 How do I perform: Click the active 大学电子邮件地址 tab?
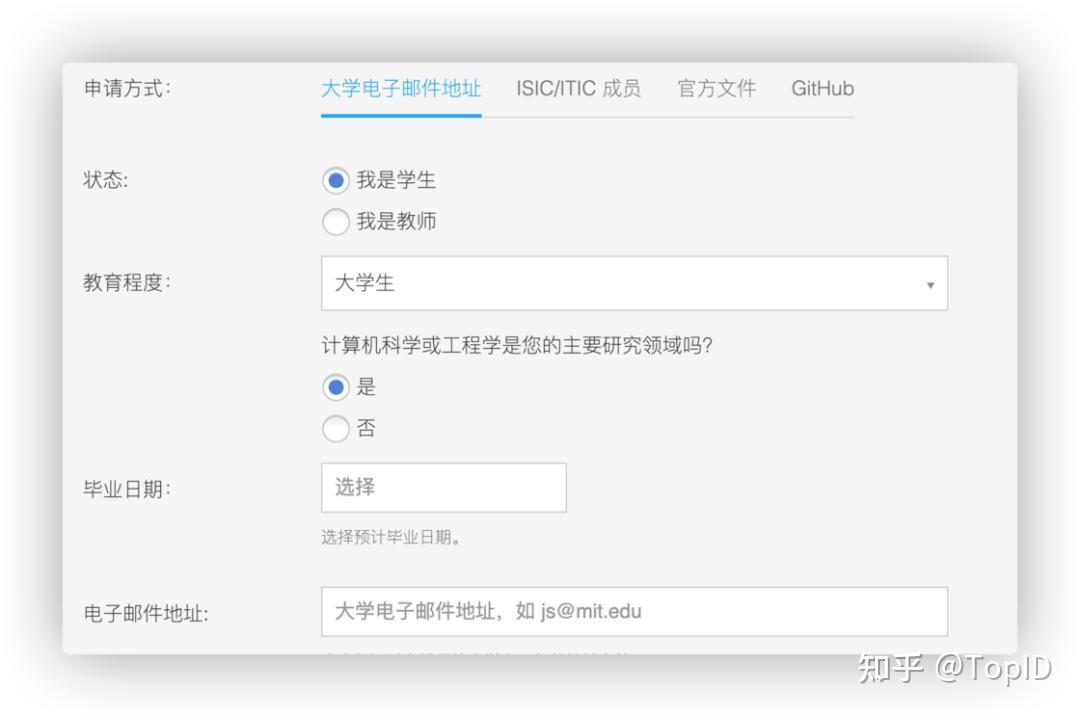tap(400, 89)
